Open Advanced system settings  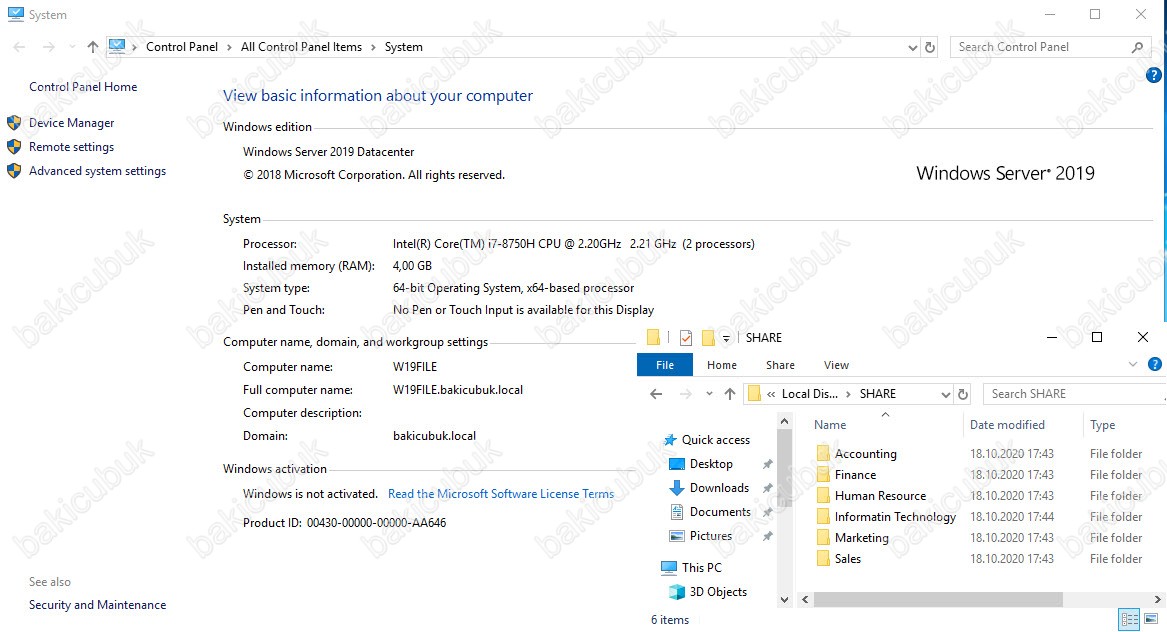97,170
